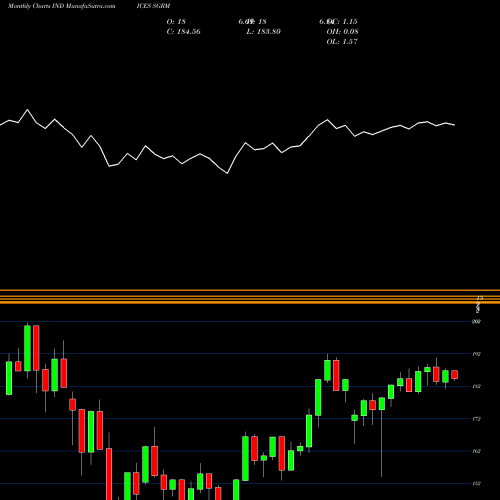
Task: Click the 172 price axis label
Action: 477,419
